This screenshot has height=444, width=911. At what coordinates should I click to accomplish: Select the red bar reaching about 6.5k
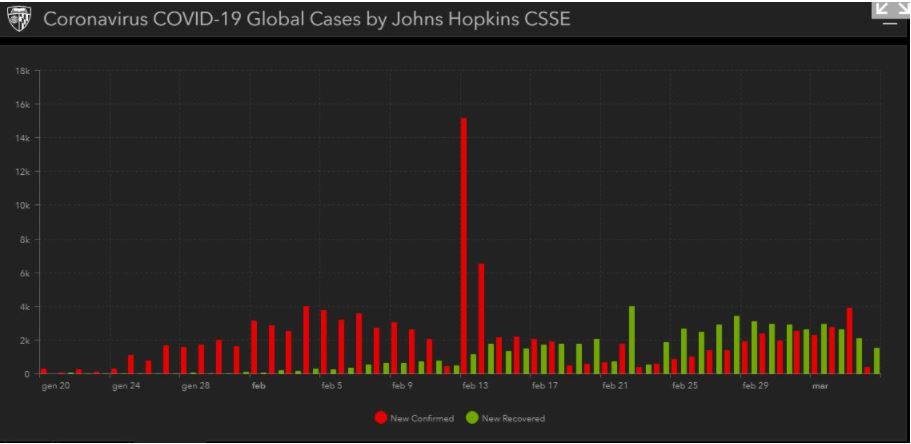coord(482,319)
